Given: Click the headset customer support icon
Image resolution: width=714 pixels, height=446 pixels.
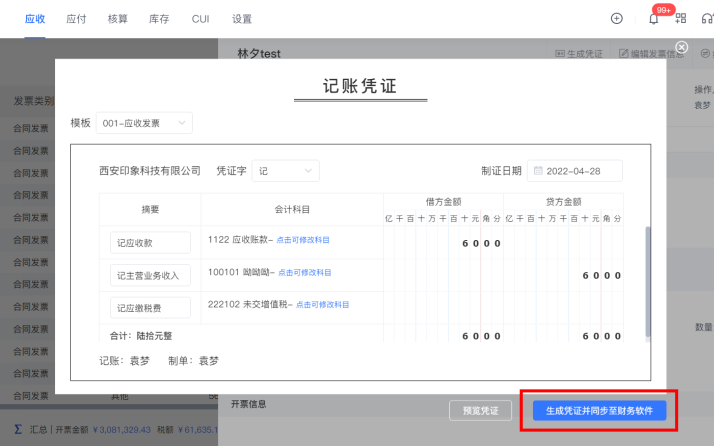Looking at the screenshot, I should coord(707,19).
